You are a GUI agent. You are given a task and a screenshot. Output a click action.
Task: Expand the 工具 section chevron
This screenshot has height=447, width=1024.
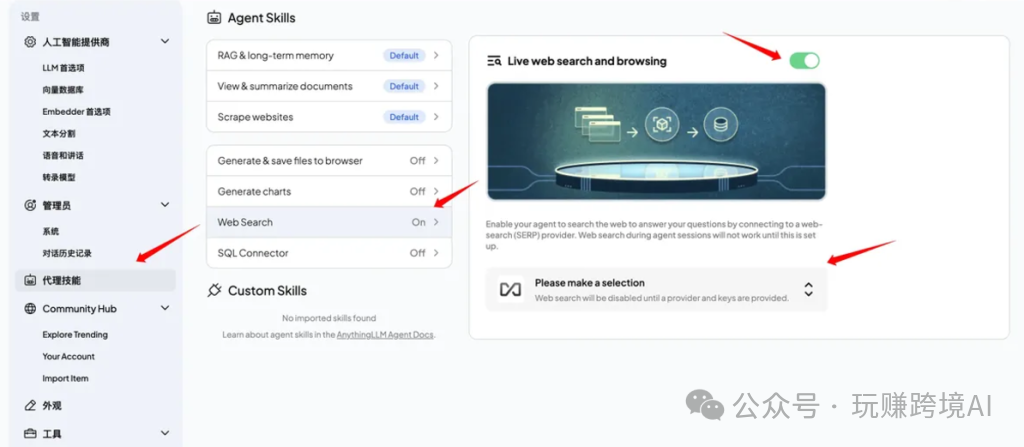point(165,433)
